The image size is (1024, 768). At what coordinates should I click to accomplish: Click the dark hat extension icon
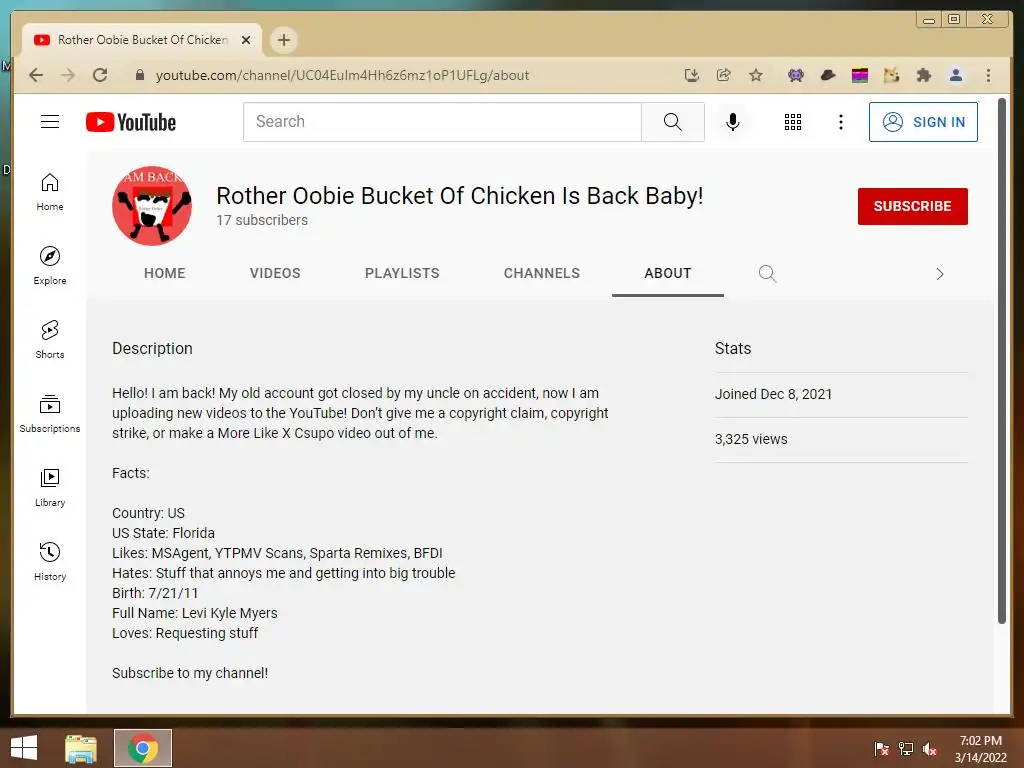[x=827, y=75]
